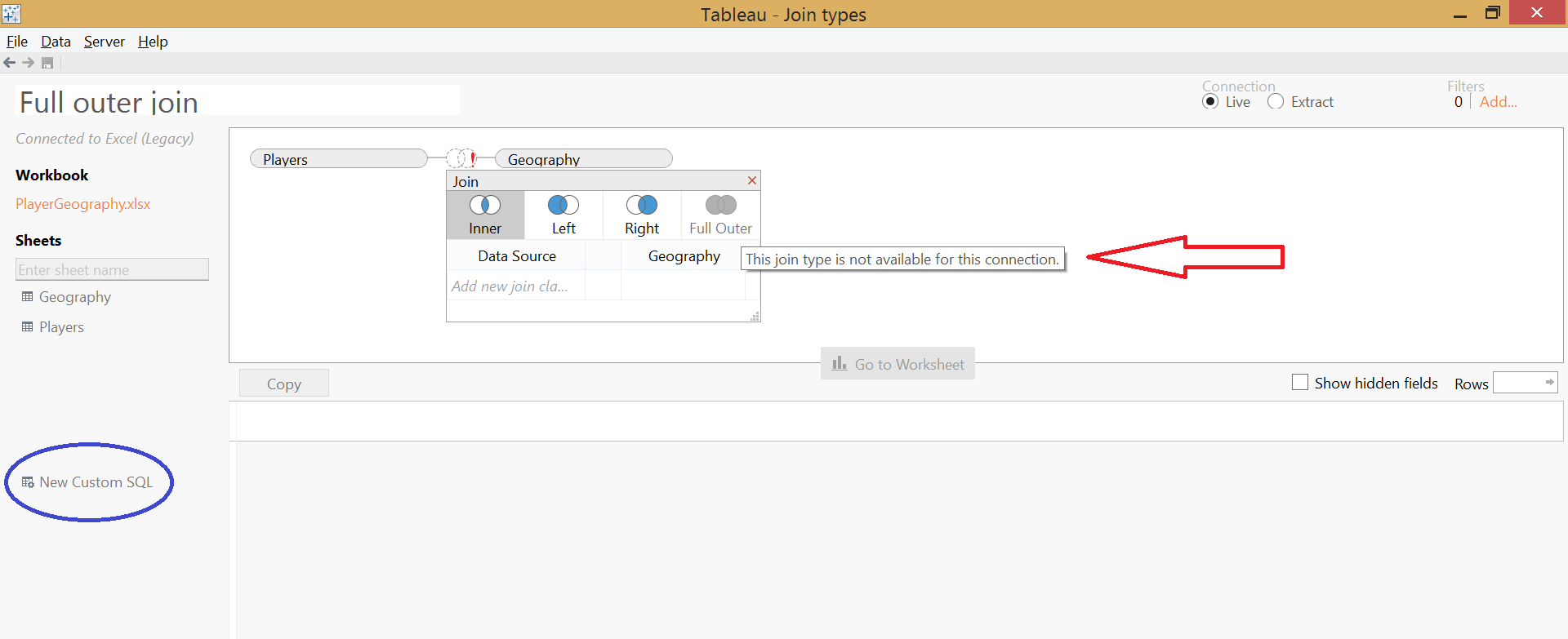Click the Go to Worksheet button
Image resolution: width=1568 pixels, height=639 pixels.
click(x=898, y=364)
